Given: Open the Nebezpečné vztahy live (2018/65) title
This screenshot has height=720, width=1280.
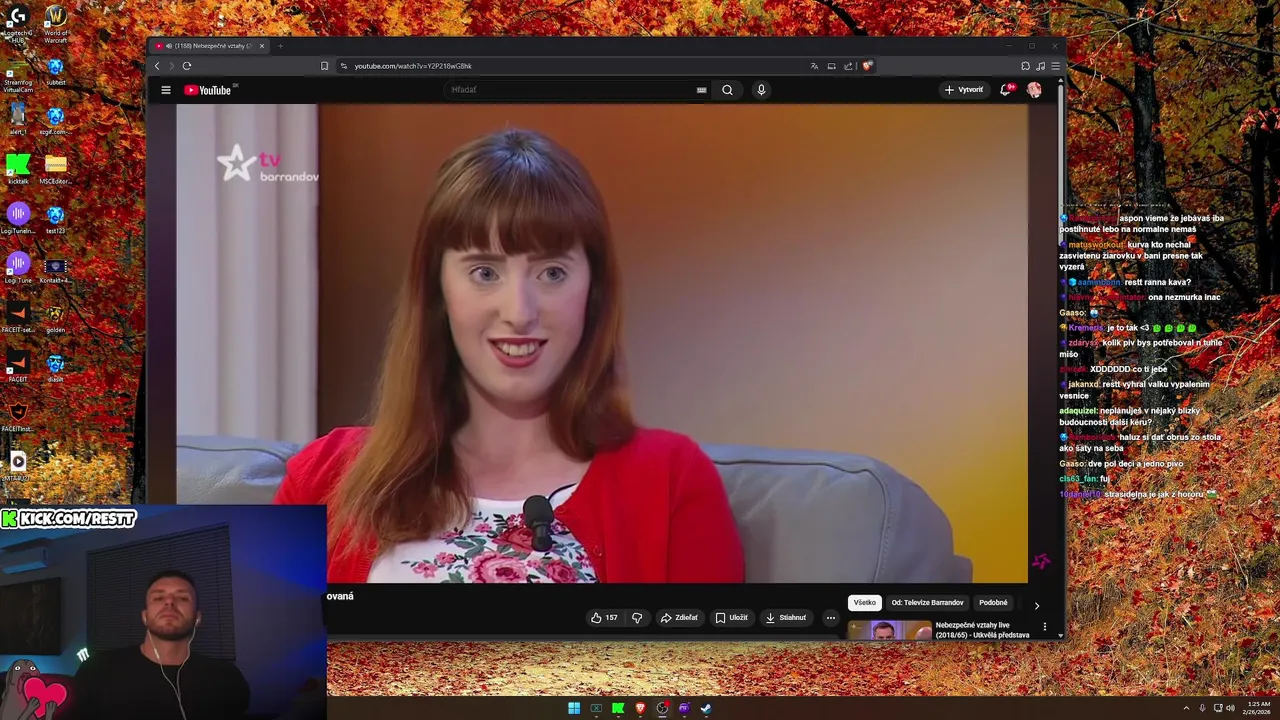Looking at the screenshot, I should [982, 630].
